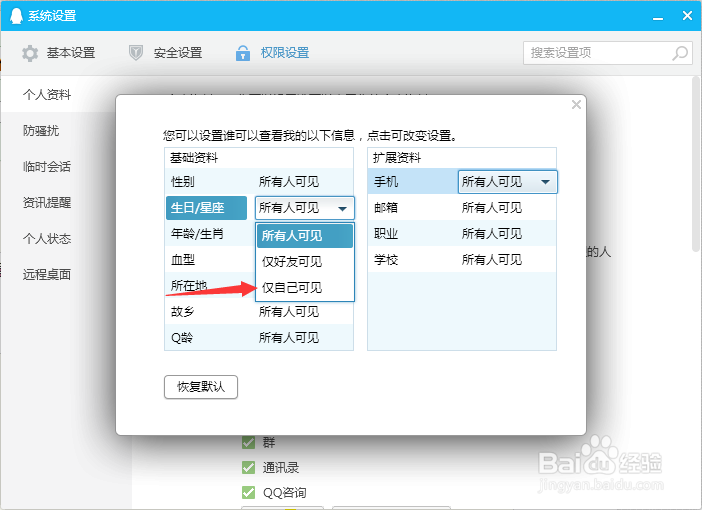
Task: Select 资讯提醒 in the sidebar
Action: 47,202
